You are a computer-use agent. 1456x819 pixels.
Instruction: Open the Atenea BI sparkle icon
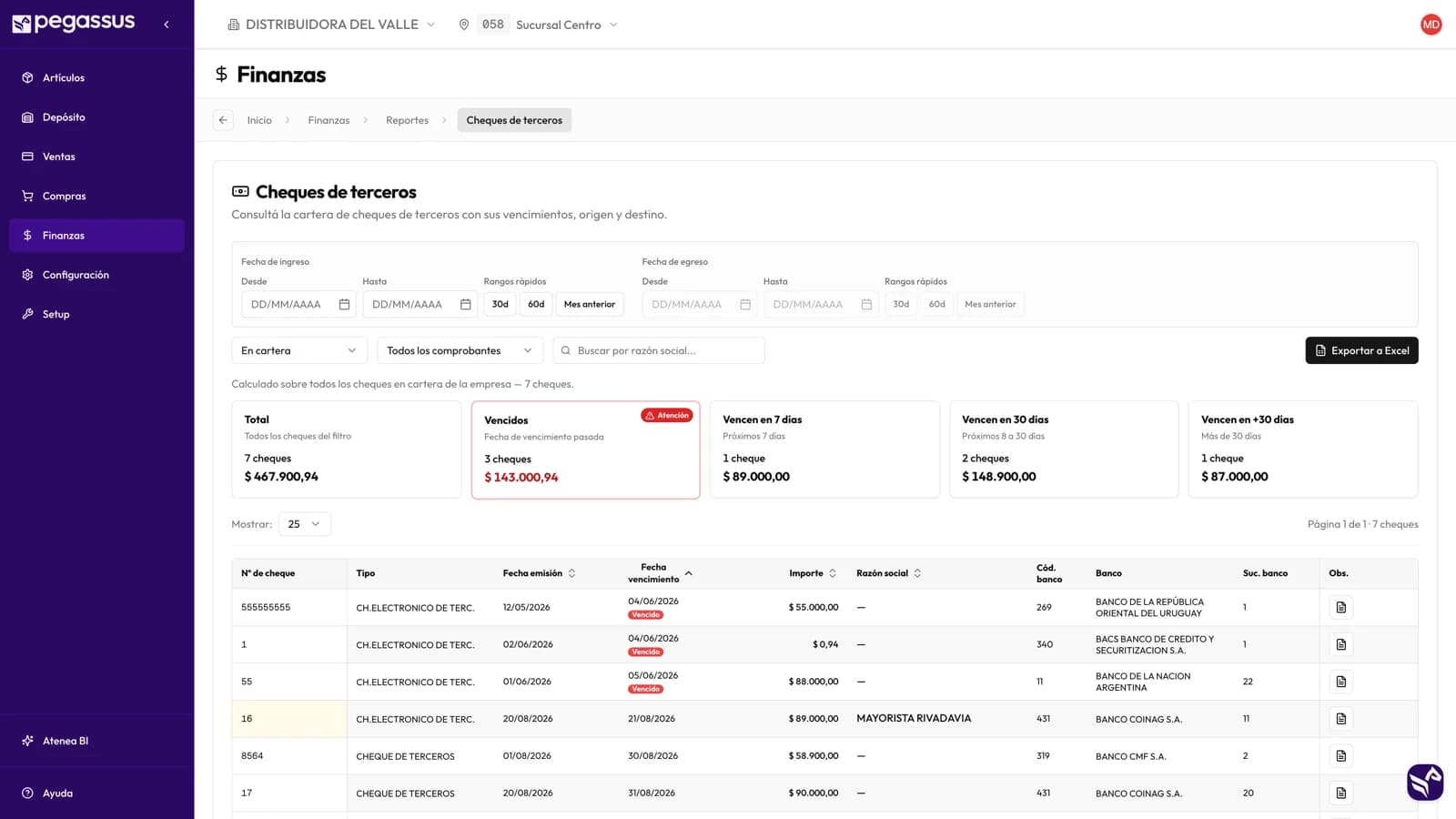coord(27,741)
